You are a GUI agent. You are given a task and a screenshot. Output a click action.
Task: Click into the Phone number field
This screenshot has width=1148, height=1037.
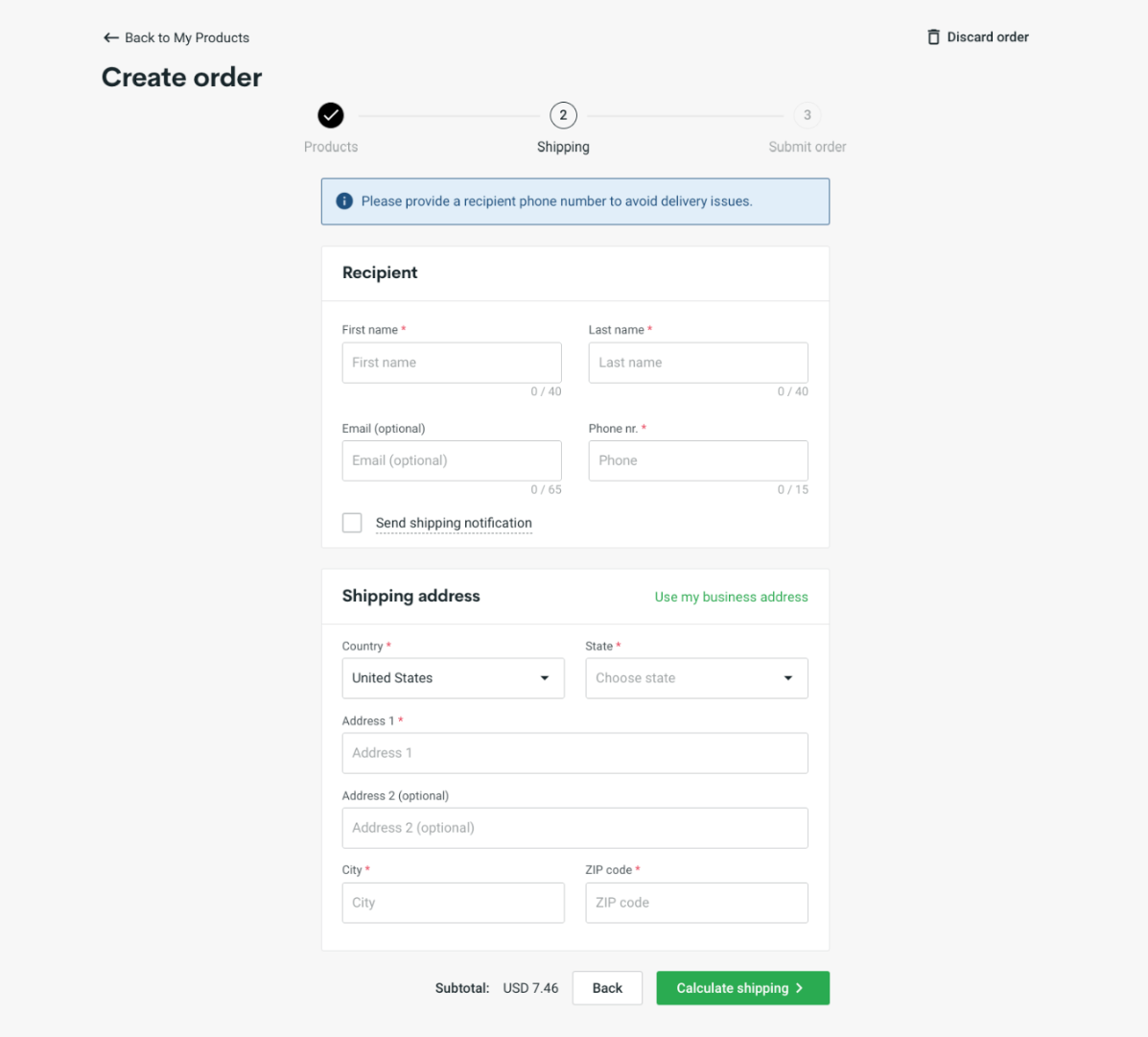[698, 460]
